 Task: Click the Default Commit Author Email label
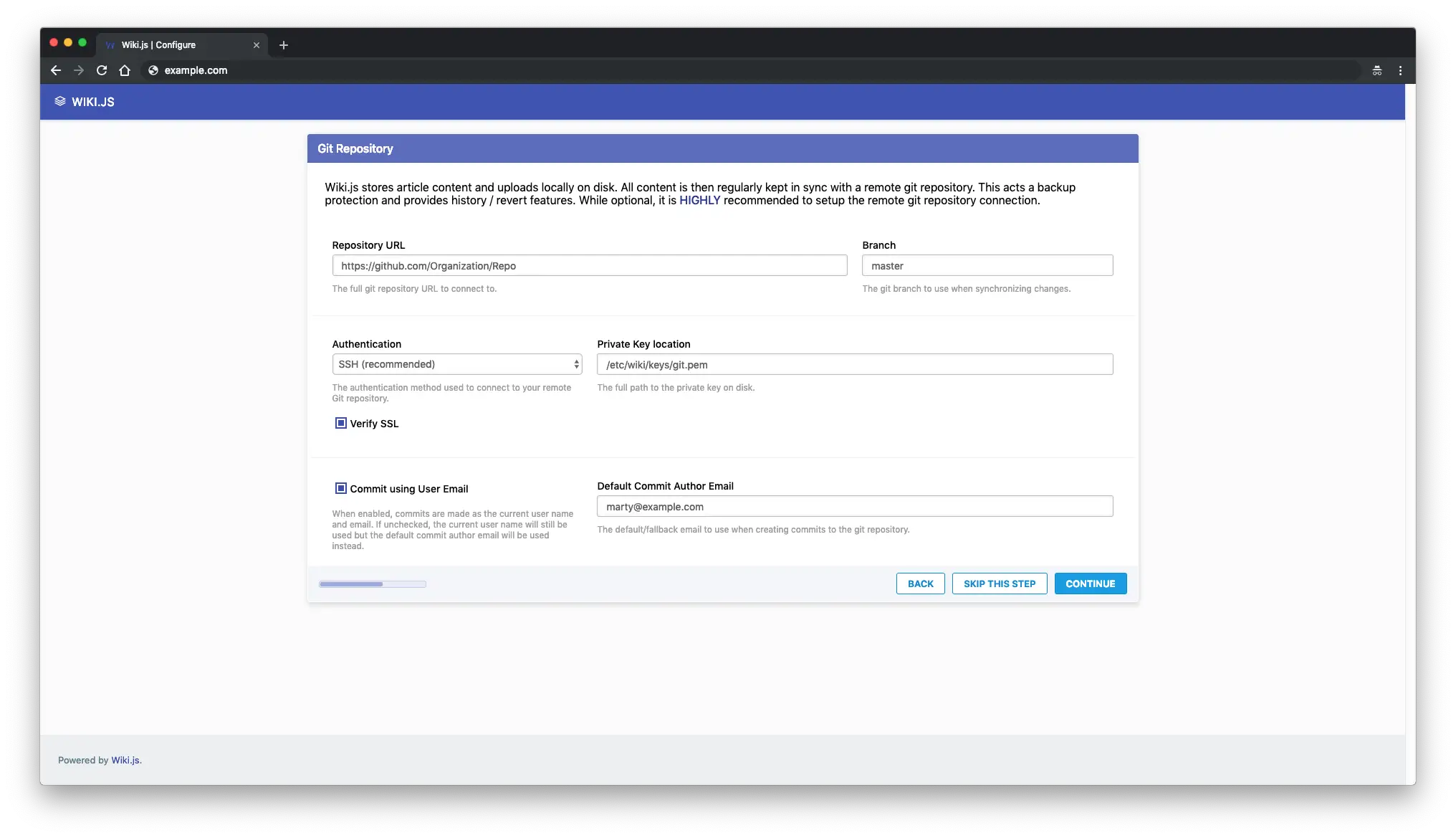point(665,486)
